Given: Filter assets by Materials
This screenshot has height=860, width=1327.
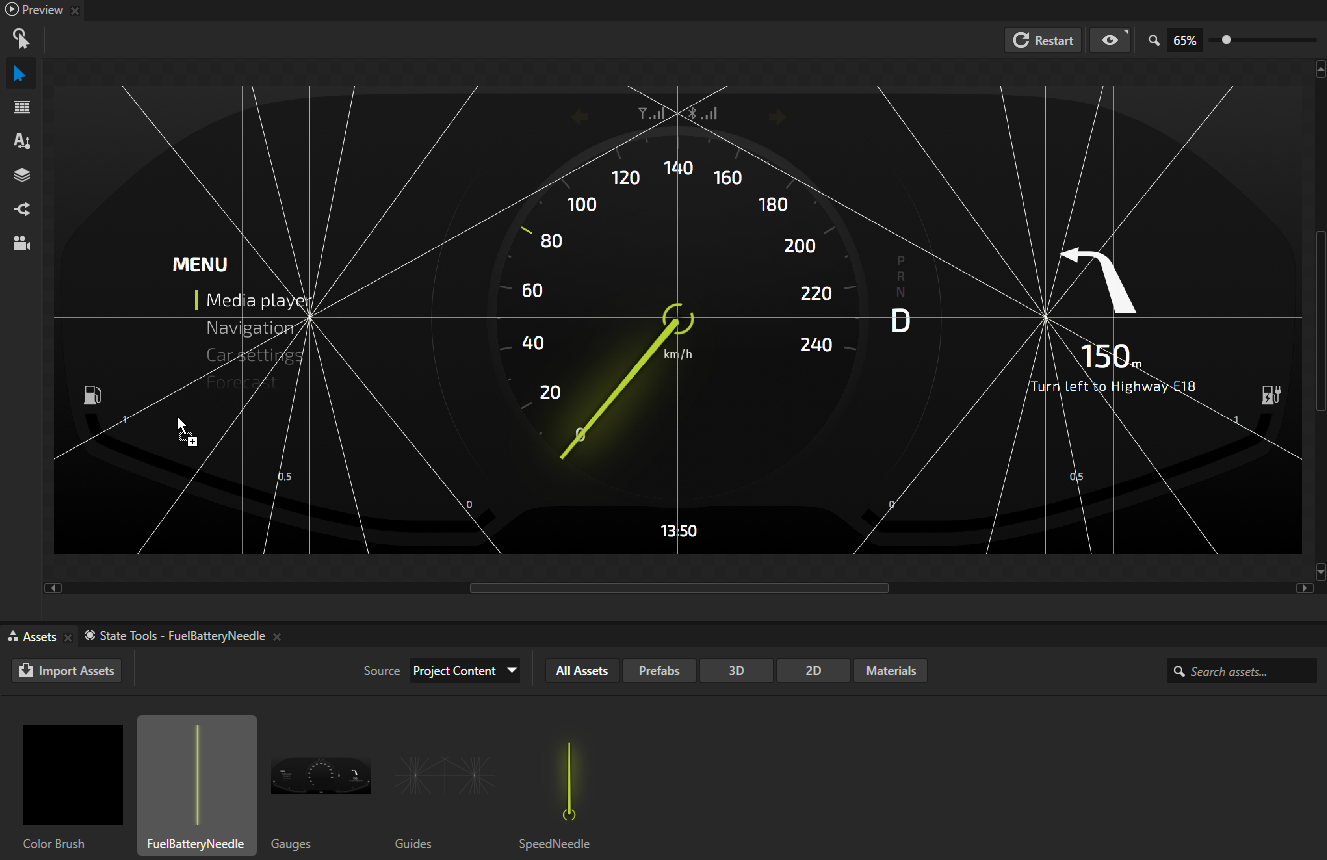Looking at the screenshot, I should (890, 671).
